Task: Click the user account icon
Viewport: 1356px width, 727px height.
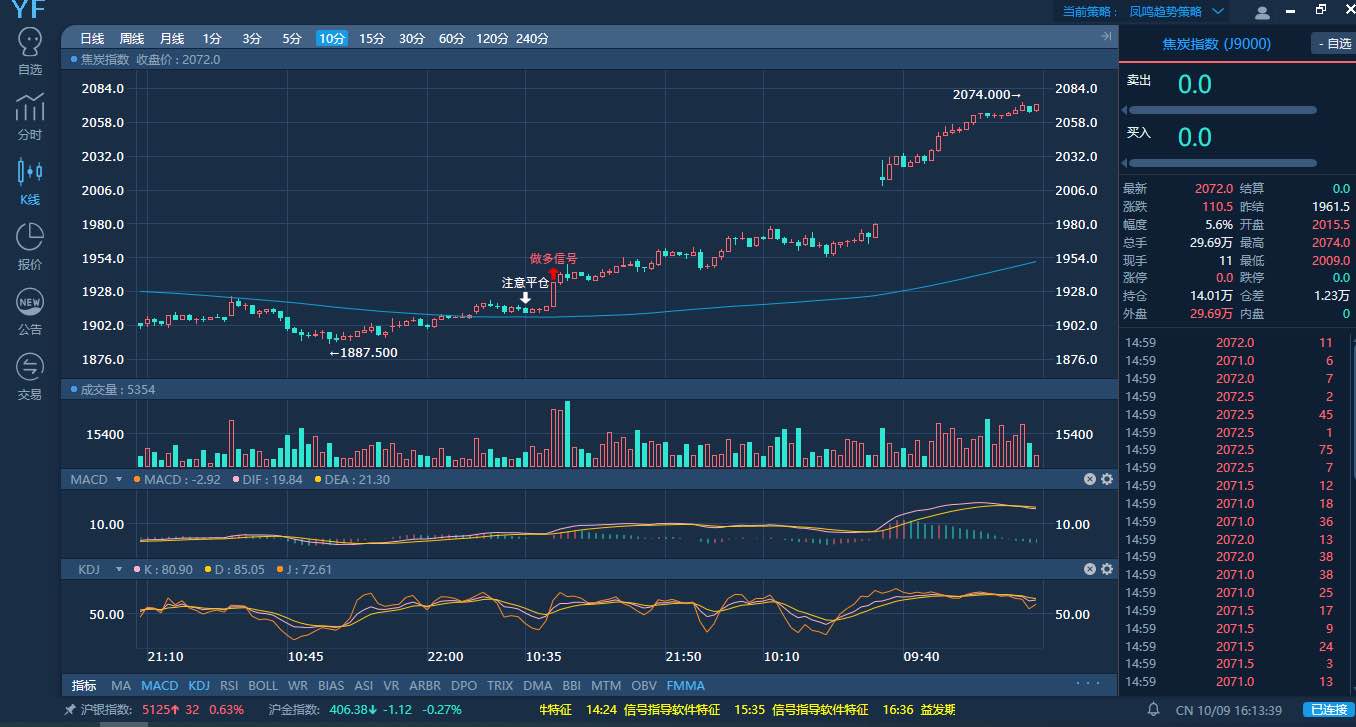Action: tap(1262, 12)
